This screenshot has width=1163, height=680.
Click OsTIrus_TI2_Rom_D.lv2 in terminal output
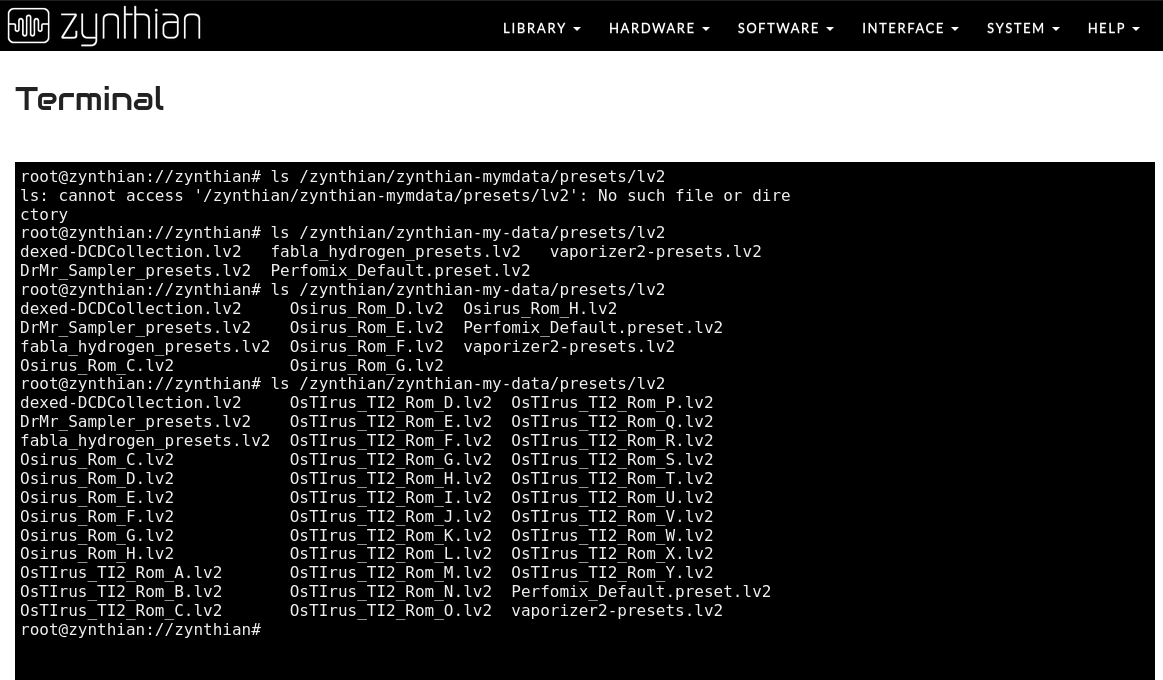click(390, 403)
